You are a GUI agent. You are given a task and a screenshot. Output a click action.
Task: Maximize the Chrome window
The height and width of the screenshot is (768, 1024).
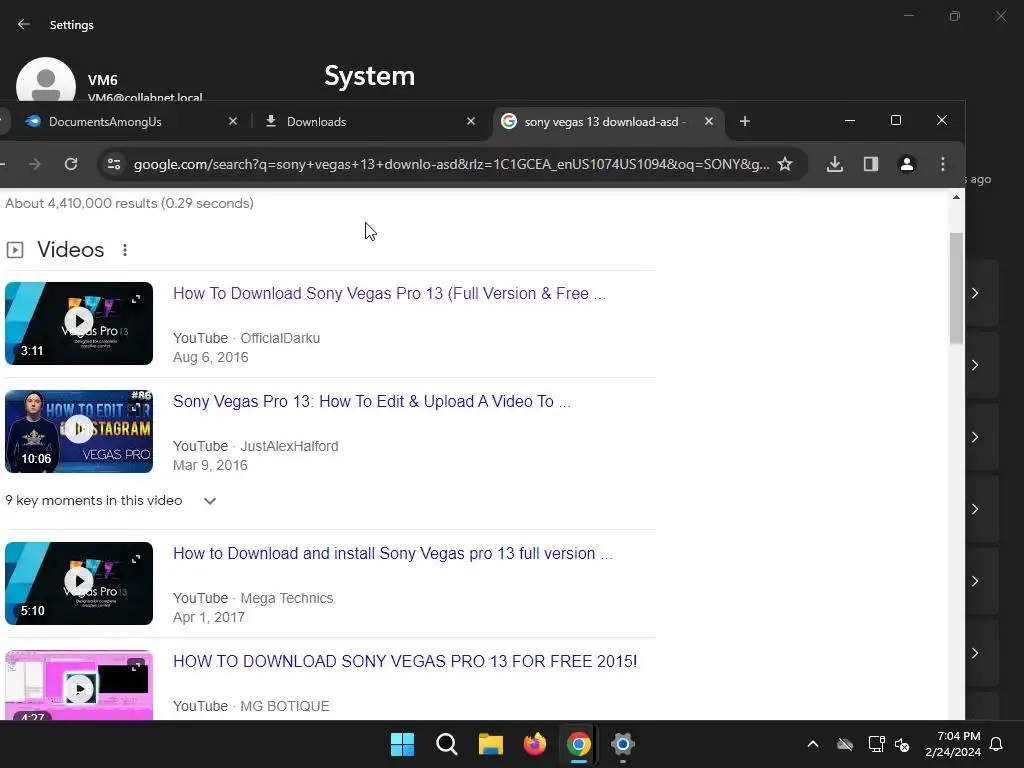[896, 121]
